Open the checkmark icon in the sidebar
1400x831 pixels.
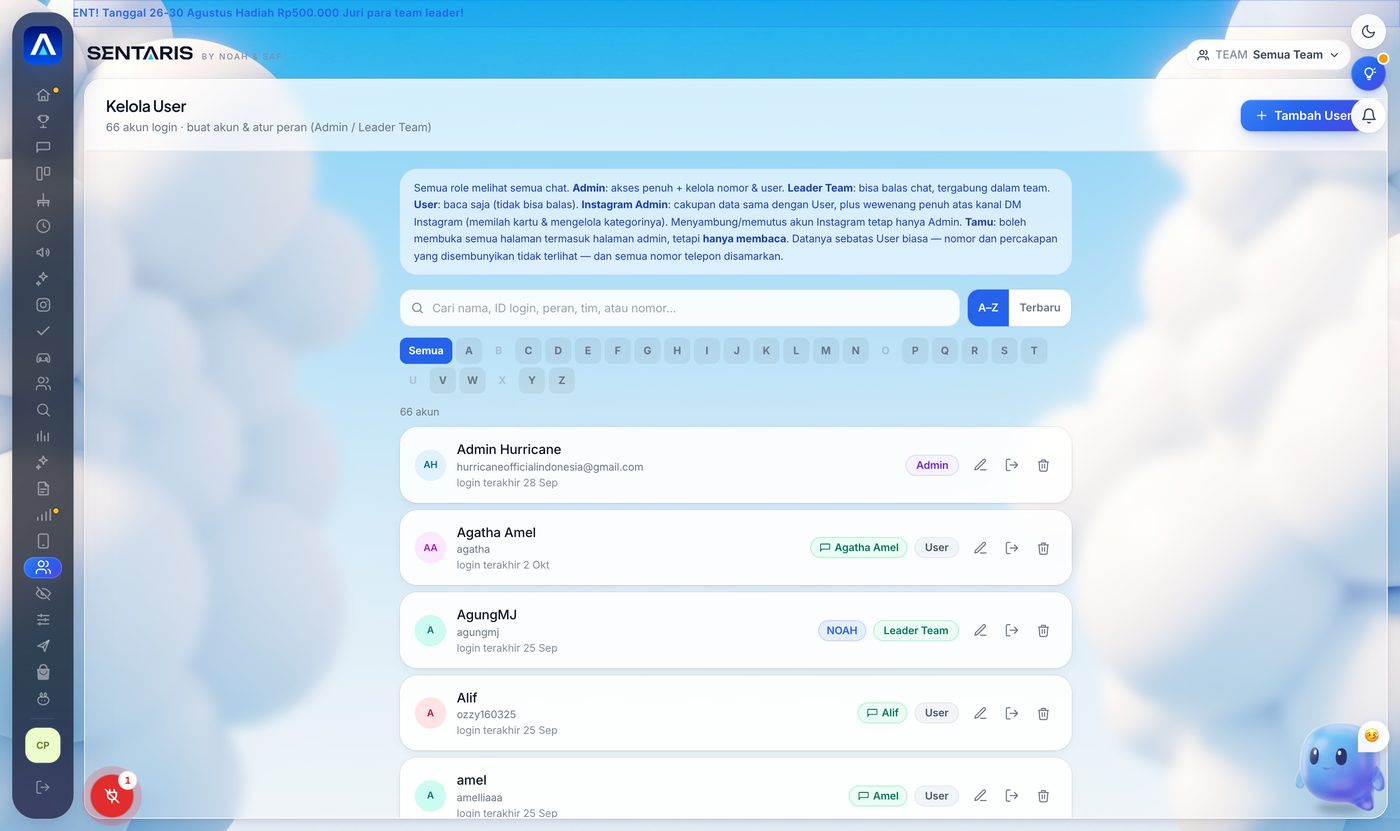point(43,331)
